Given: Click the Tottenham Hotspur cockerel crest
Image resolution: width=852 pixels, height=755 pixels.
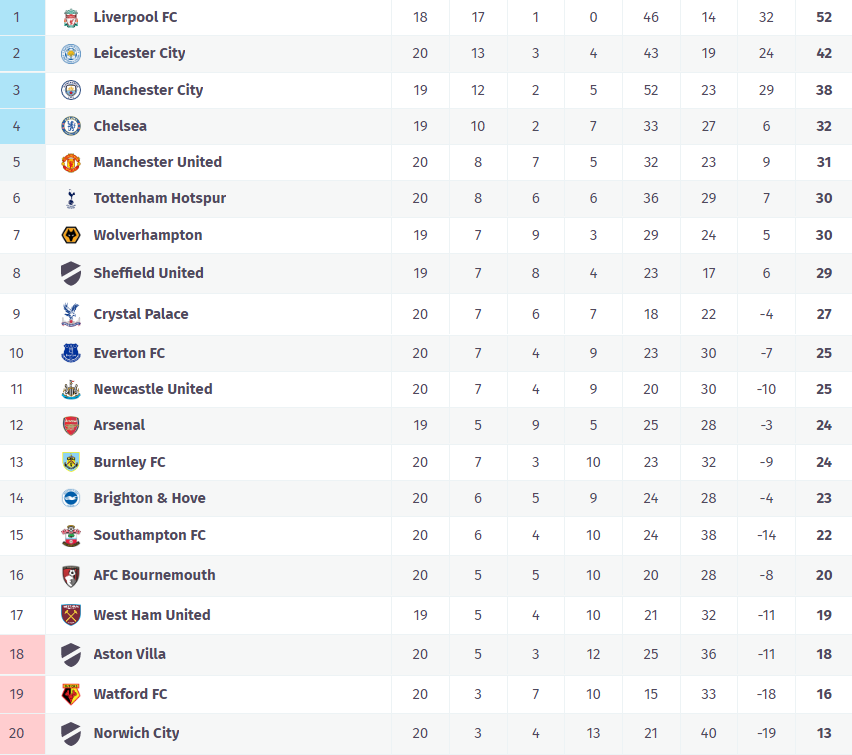Looking at the screenshot, I should pyautogui.click(x=70, y=199).
